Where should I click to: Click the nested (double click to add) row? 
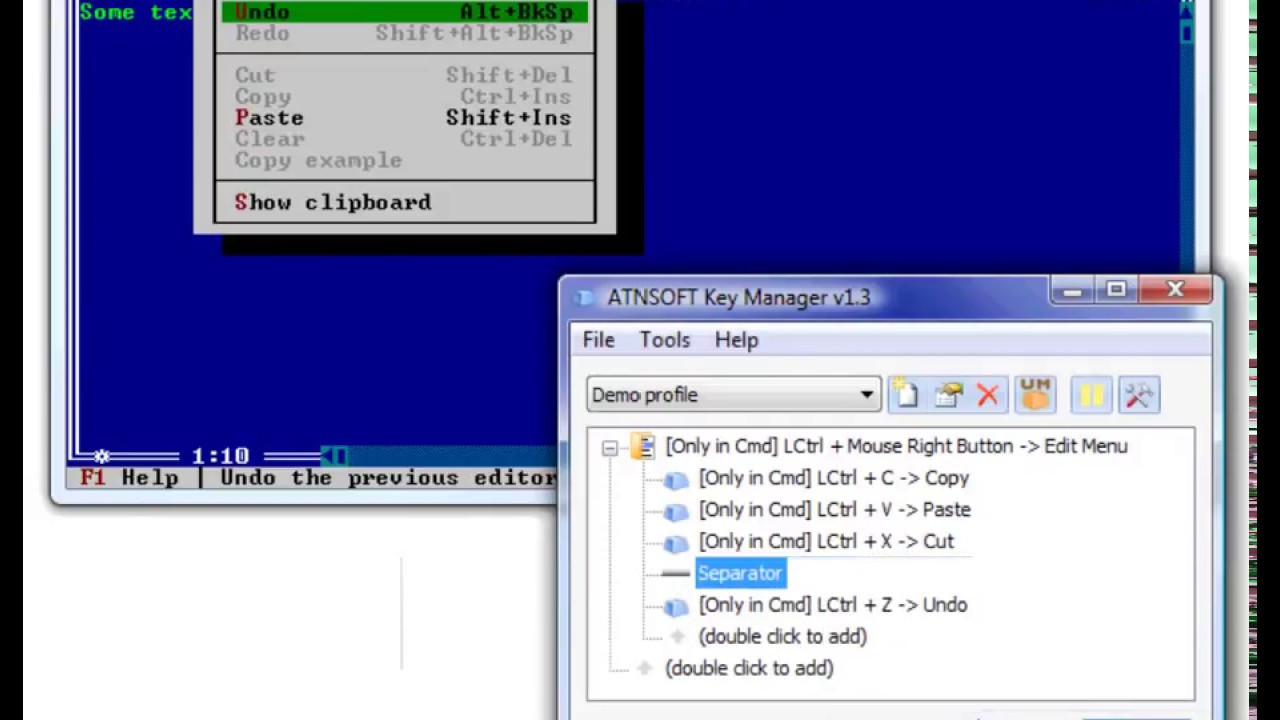[x=782, y=636]
